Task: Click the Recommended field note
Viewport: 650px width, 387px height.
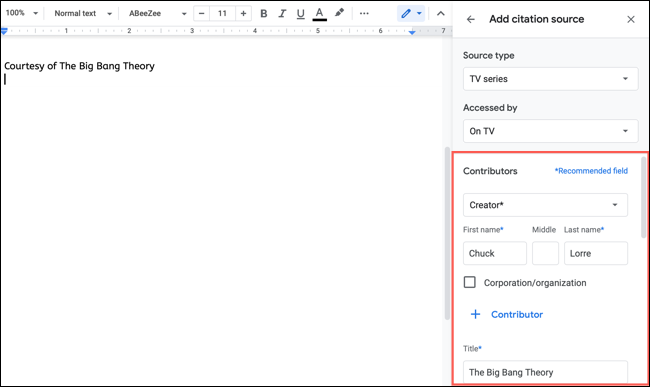Action: pos(591,171)
